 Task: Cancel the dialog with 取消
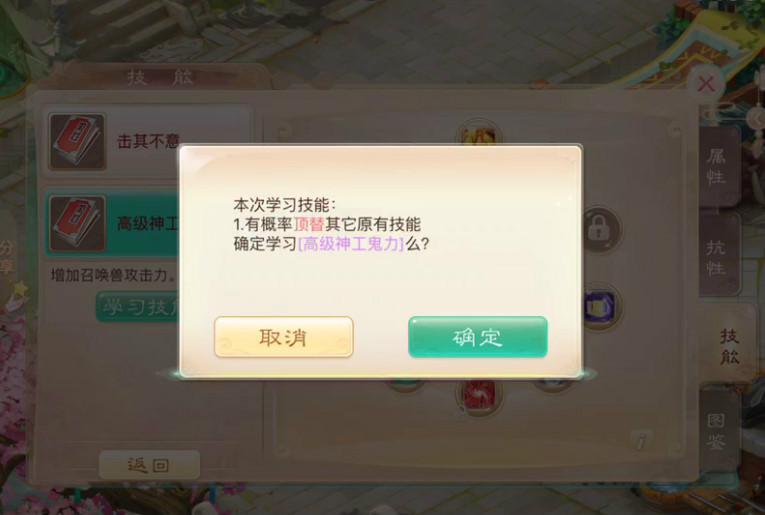coord(283,337)
